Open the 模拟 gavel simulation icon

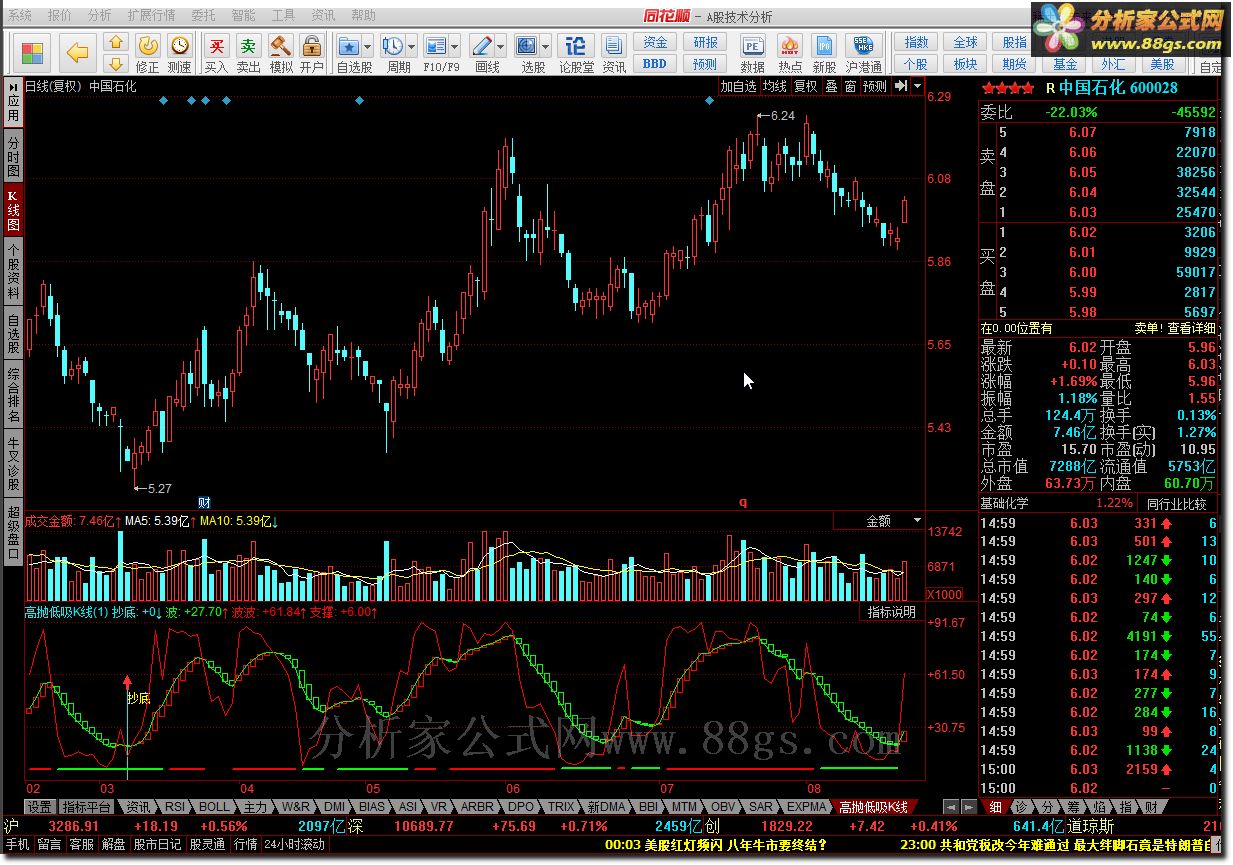point(281,46)
